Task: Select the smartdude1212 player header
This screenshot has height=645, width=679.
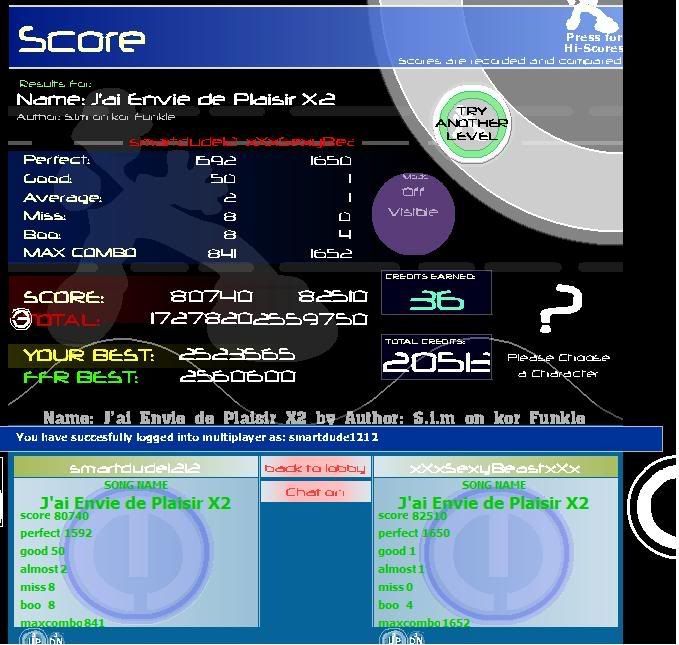Action: pyautogui.click(x=135, y=468)
